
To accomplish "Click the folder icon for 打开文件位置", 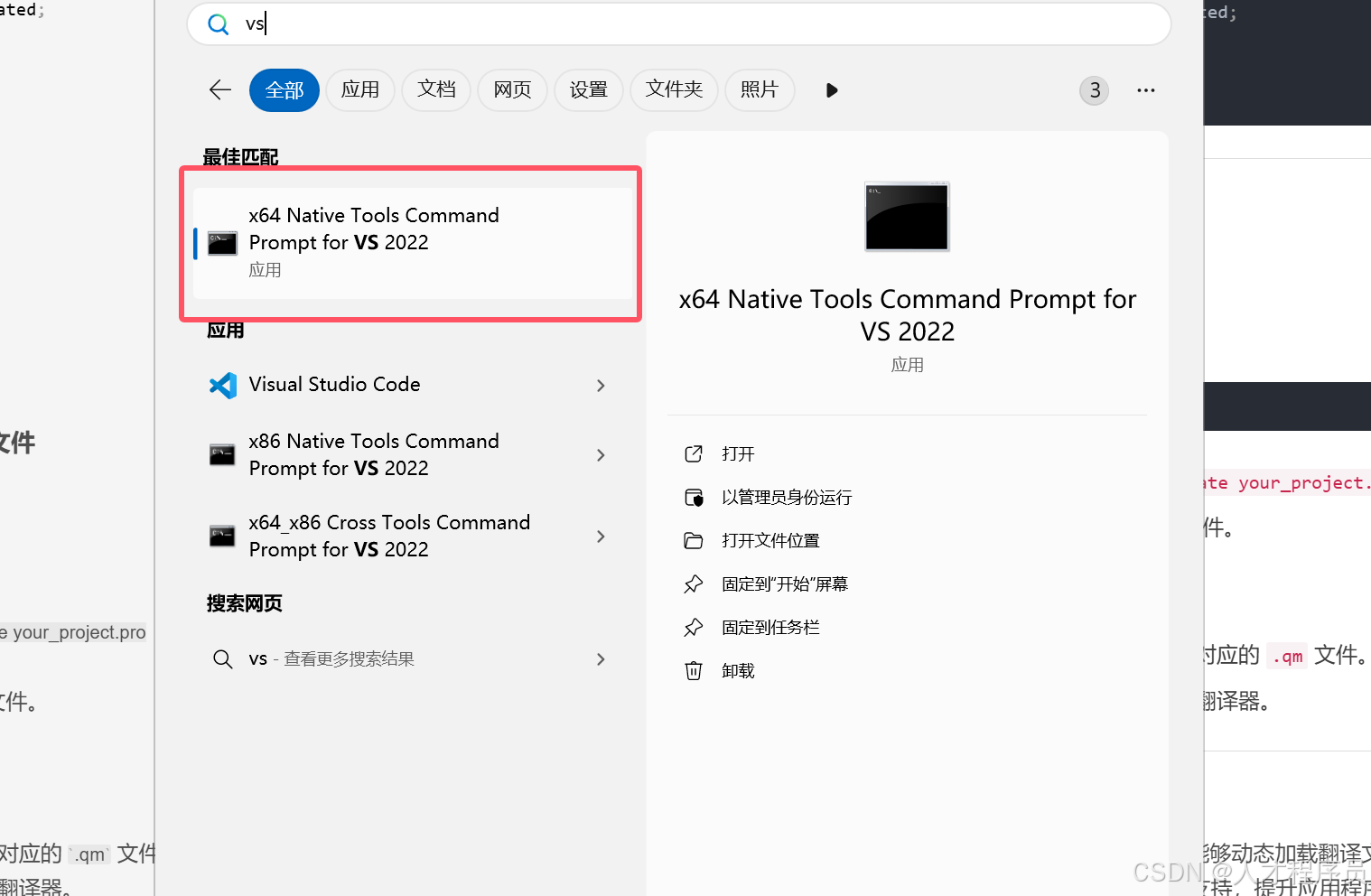I will pyautogui.click(x=694, y=540).
